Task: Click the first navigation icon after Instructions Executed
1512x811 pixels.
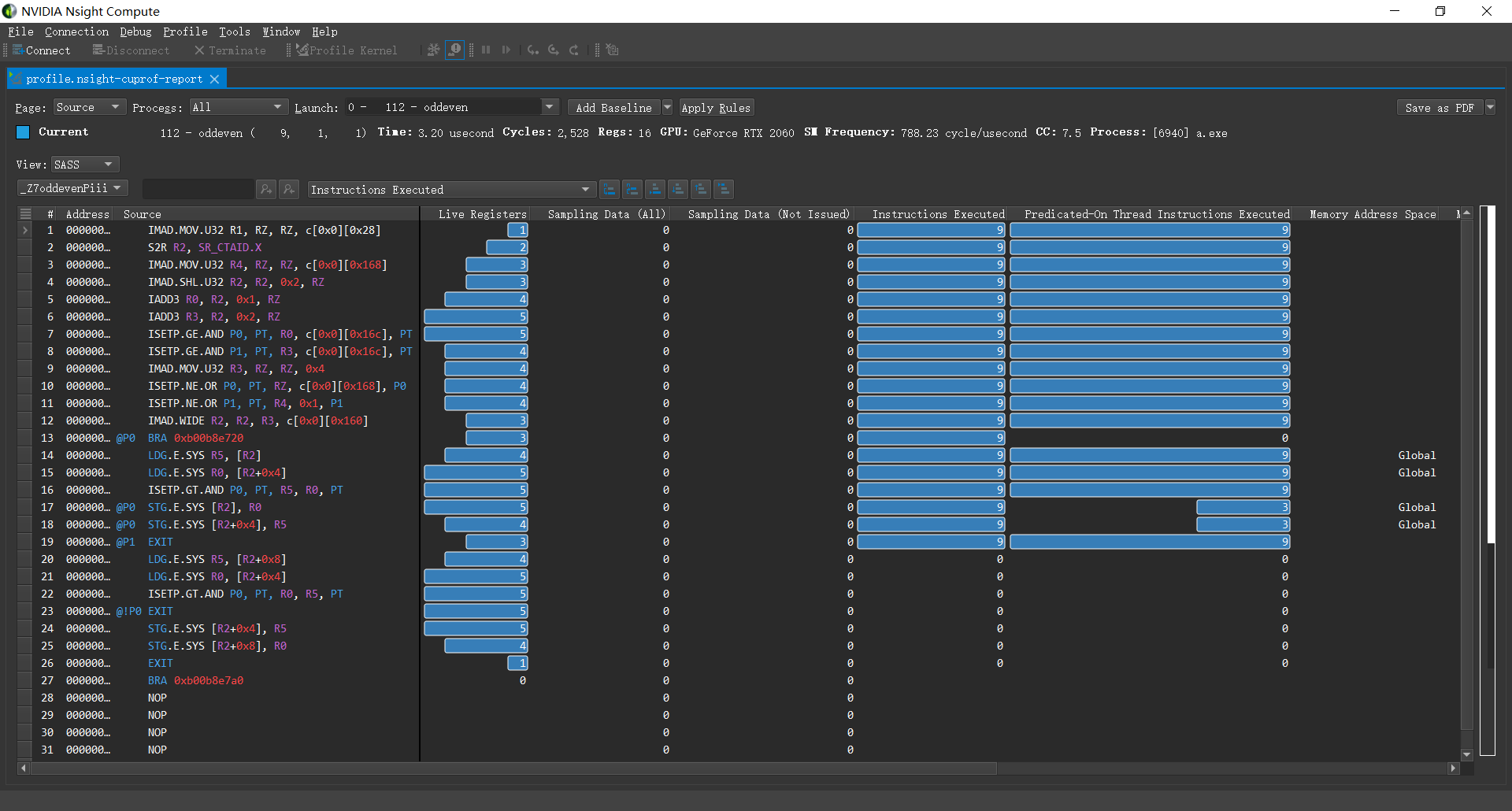Action: [610, 189]
